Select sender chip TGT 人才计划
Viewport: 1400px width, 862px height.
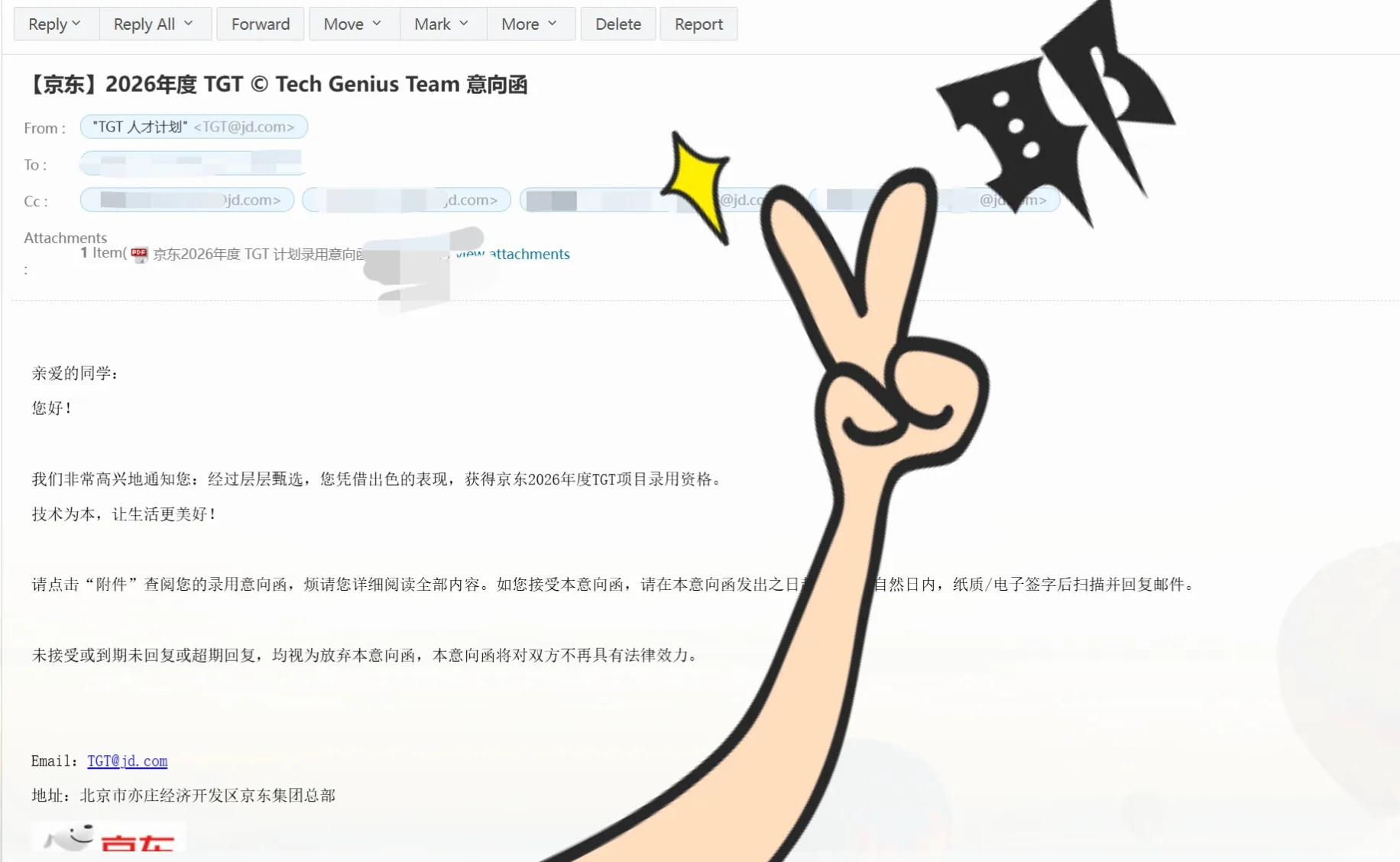194,127
